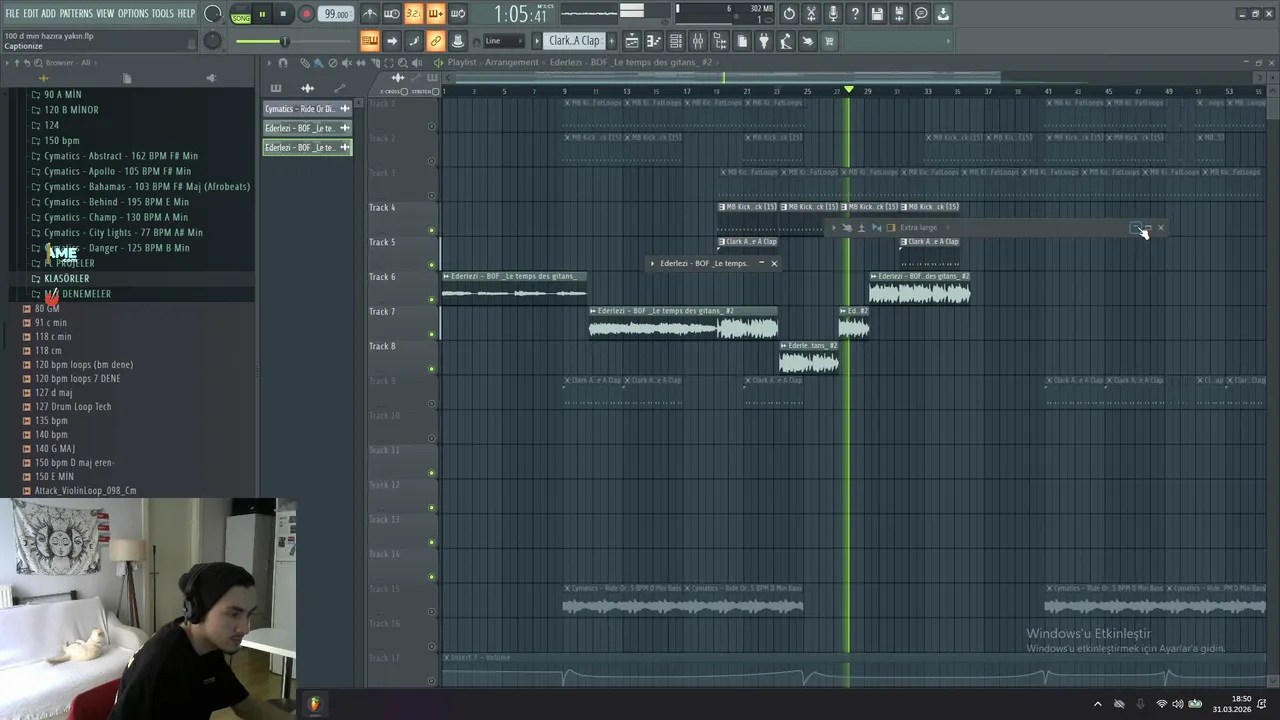Open playlist snap magnet icon

[283, 63]
